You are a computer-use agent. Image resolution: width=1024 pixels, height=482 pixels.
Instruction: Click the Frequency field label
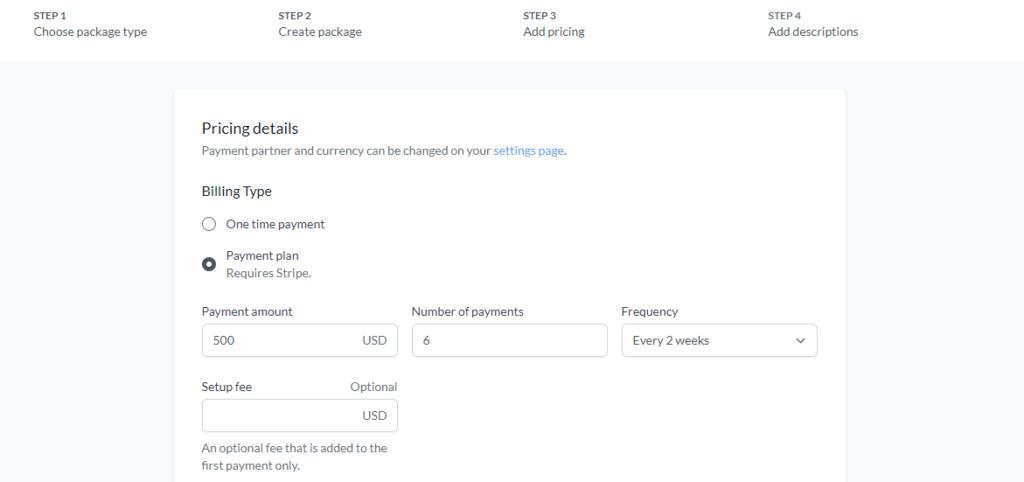click(x=650, y=312)
